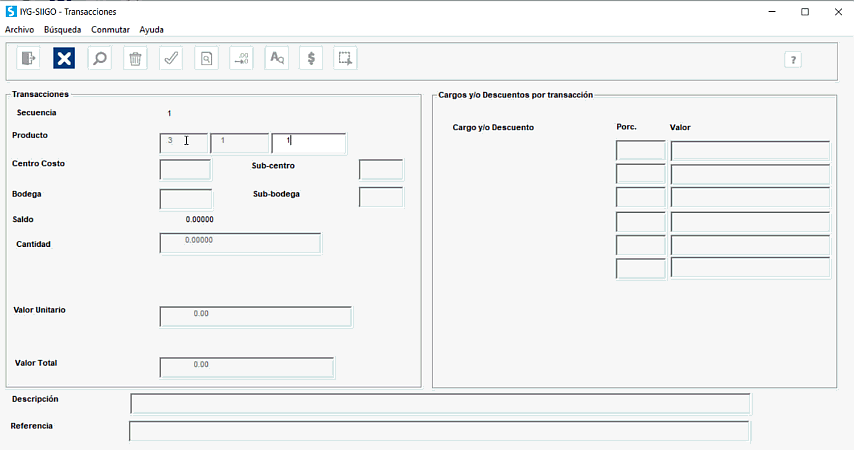Viewport: 854px width, 450px height.
Task: Click the Sub-centro input field
Action: click(x=381, y=169)
